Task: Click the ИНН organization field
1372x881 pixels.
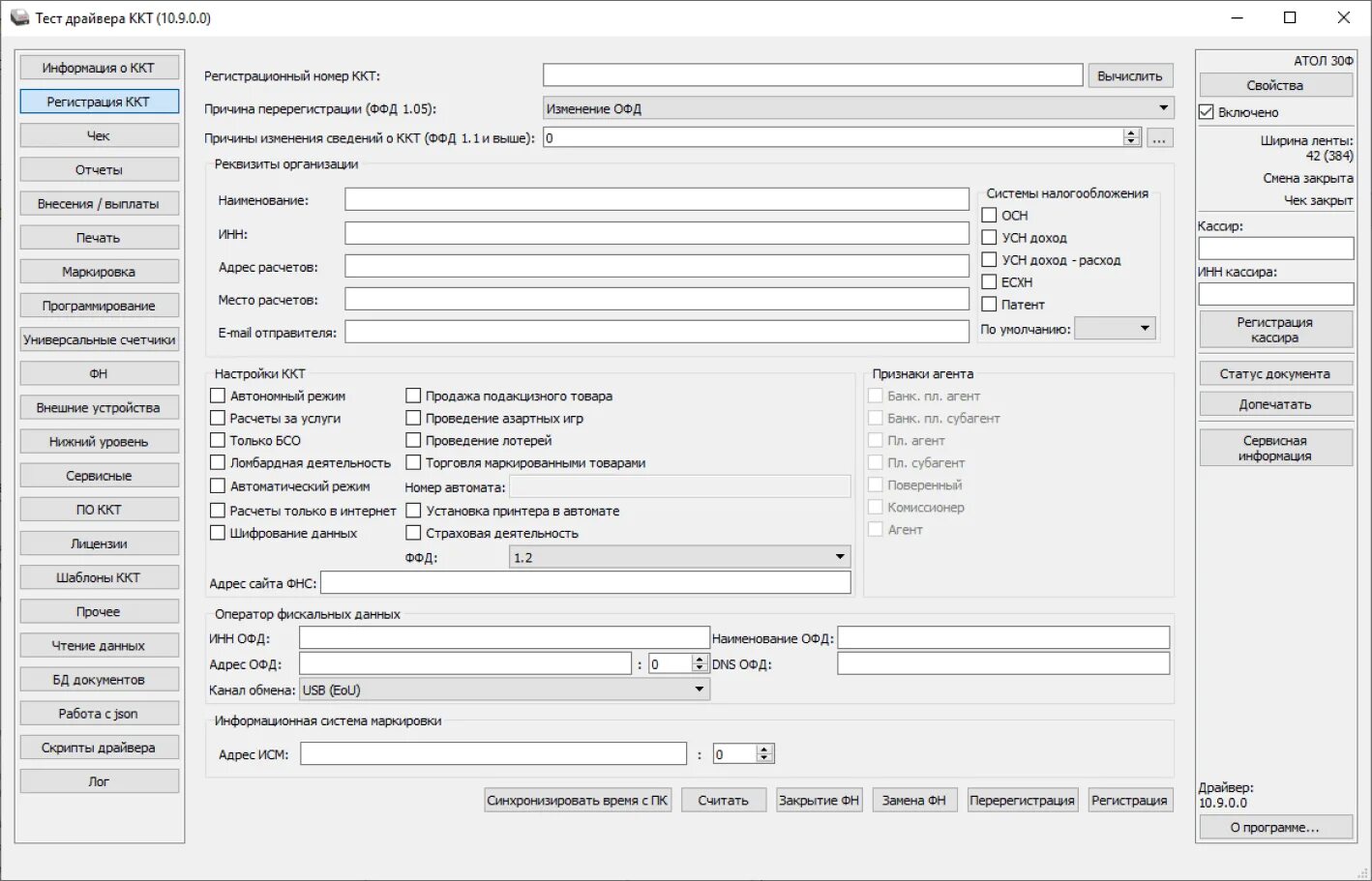Action: pos(657,233)
